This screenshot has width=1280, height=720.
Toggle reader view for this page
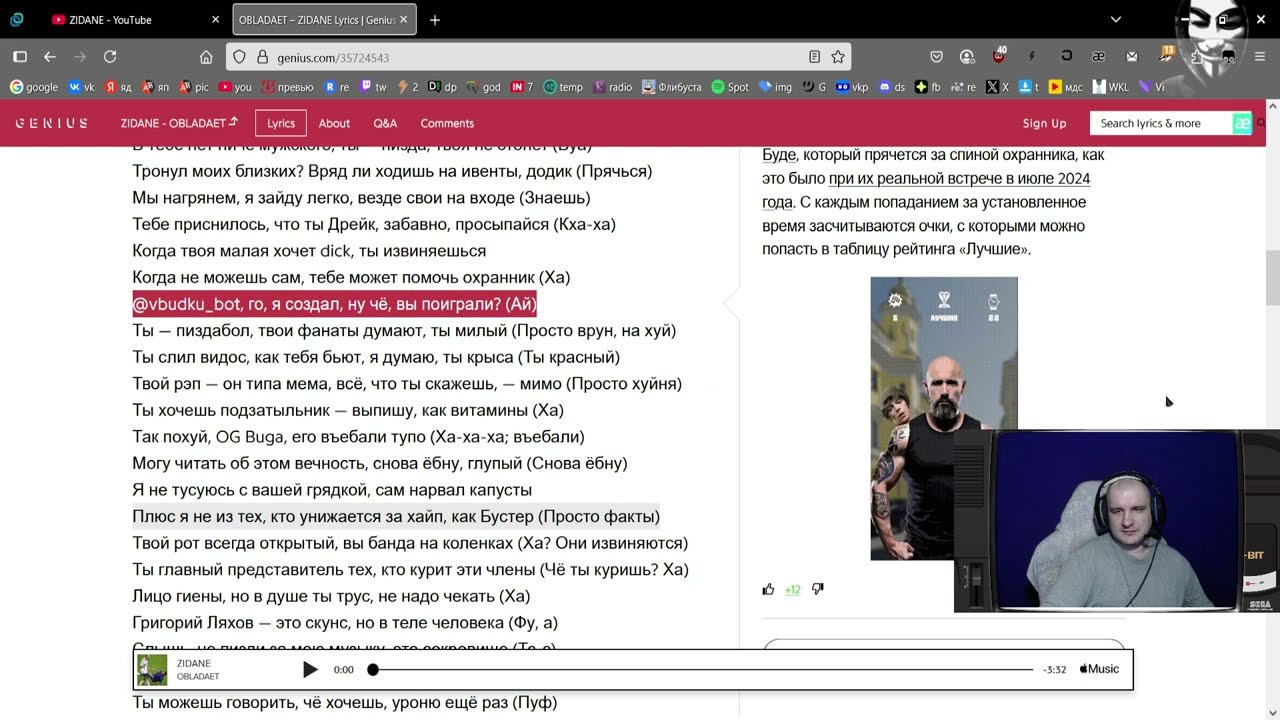[815, 57]
